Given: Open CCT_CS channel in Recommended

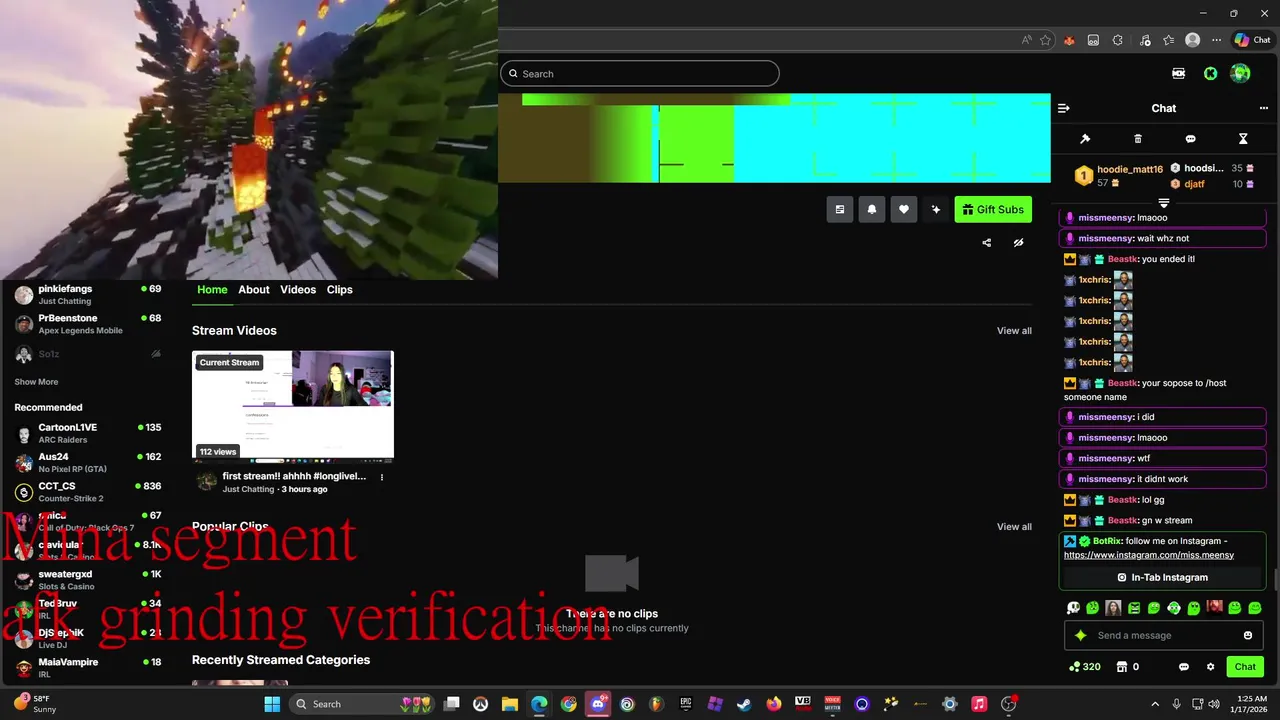Looking at the screenshot, I should coord(88,492).
